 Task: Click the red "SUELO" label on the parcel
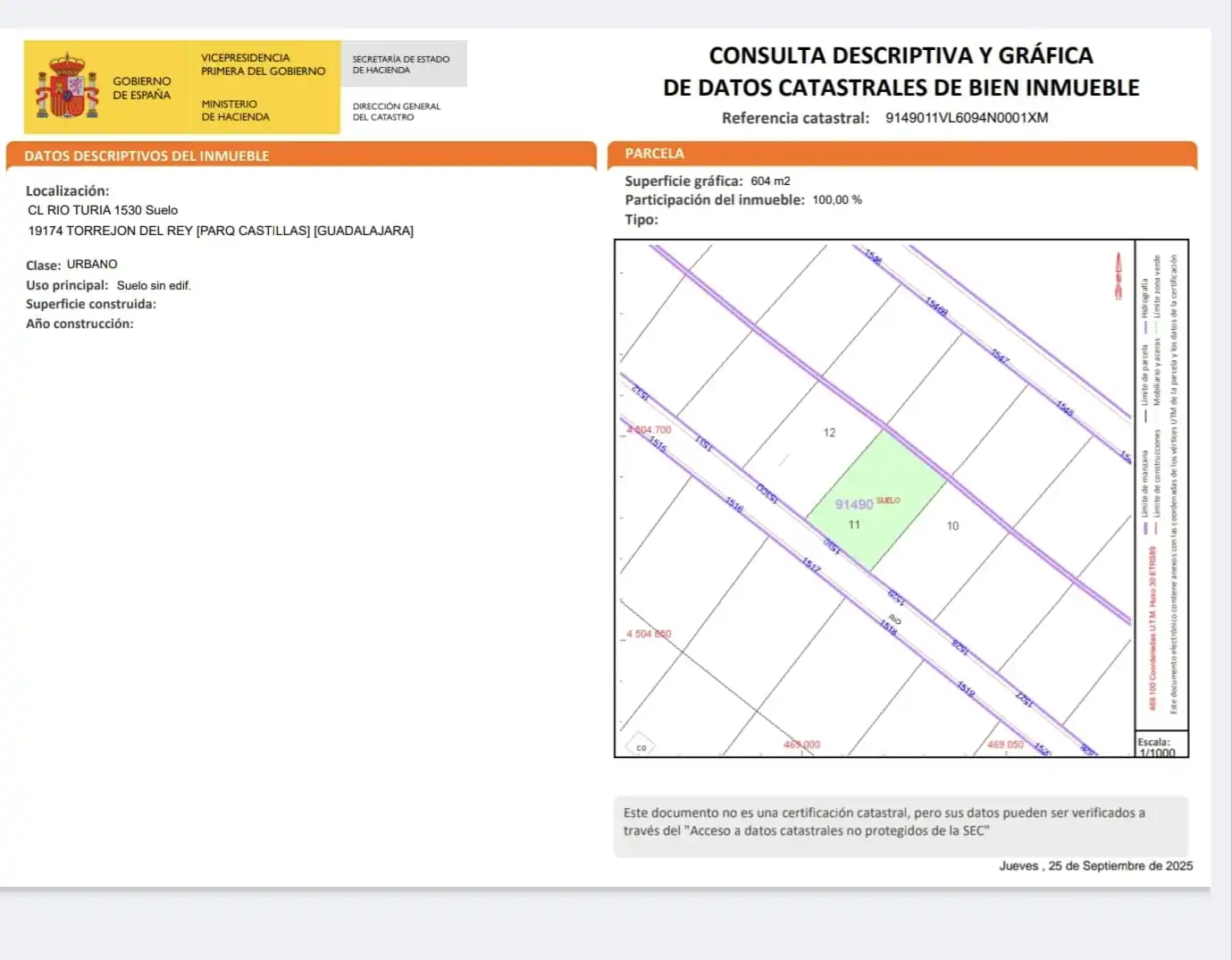(888, 501)
